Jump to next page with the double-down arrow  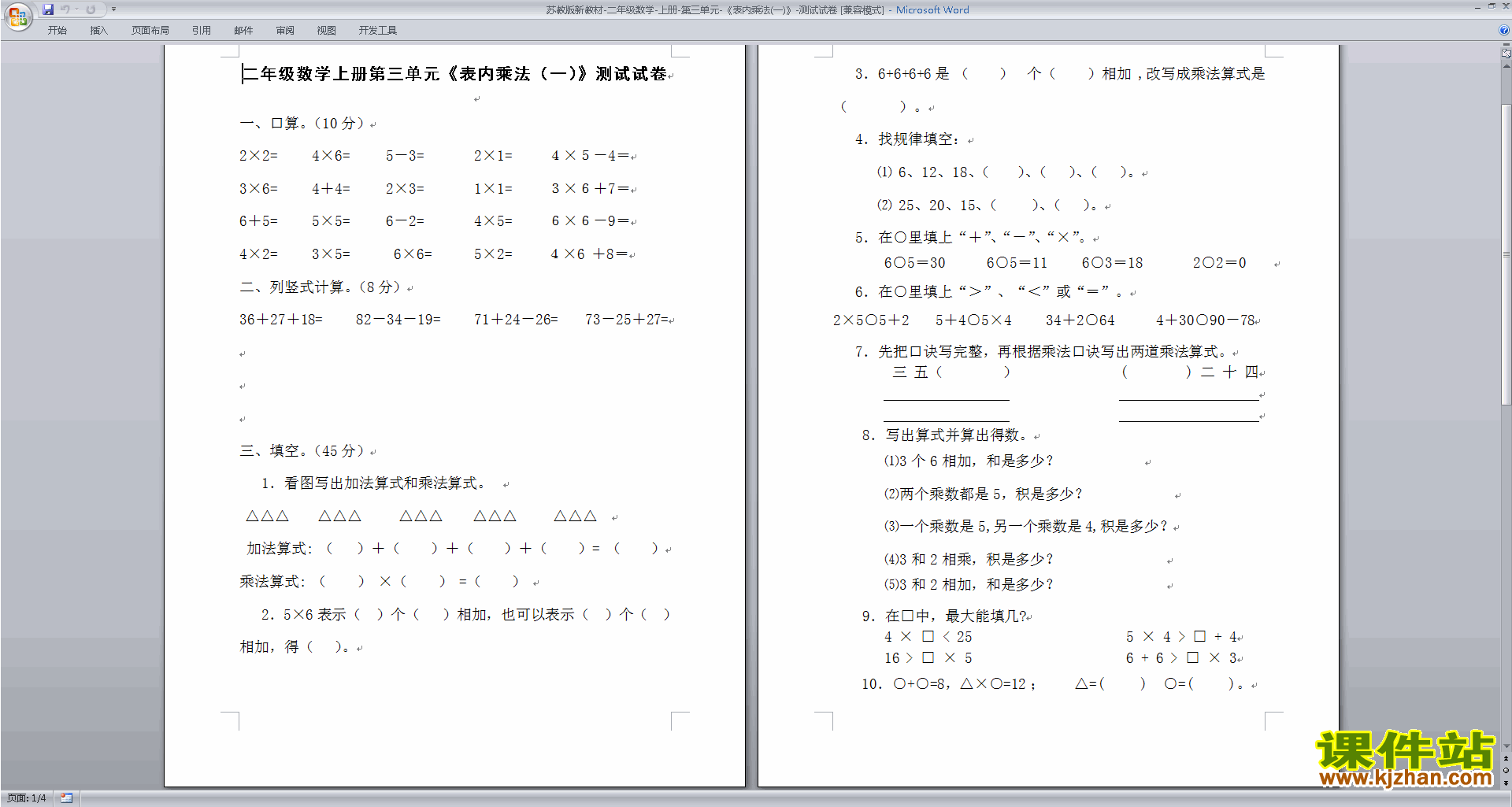coord(1506,783)
